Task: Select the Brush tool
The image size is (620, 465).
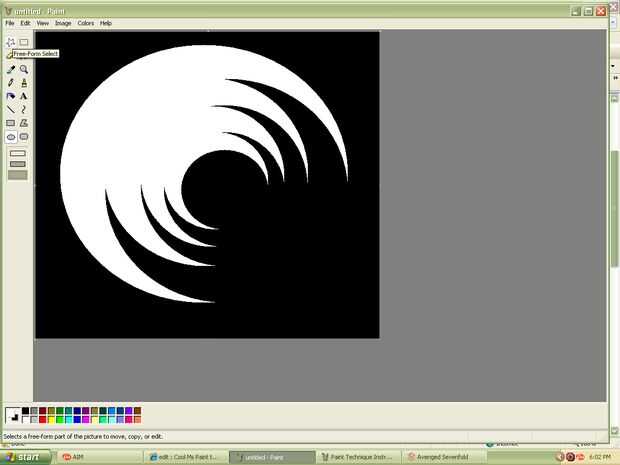Action: point(24,83)
